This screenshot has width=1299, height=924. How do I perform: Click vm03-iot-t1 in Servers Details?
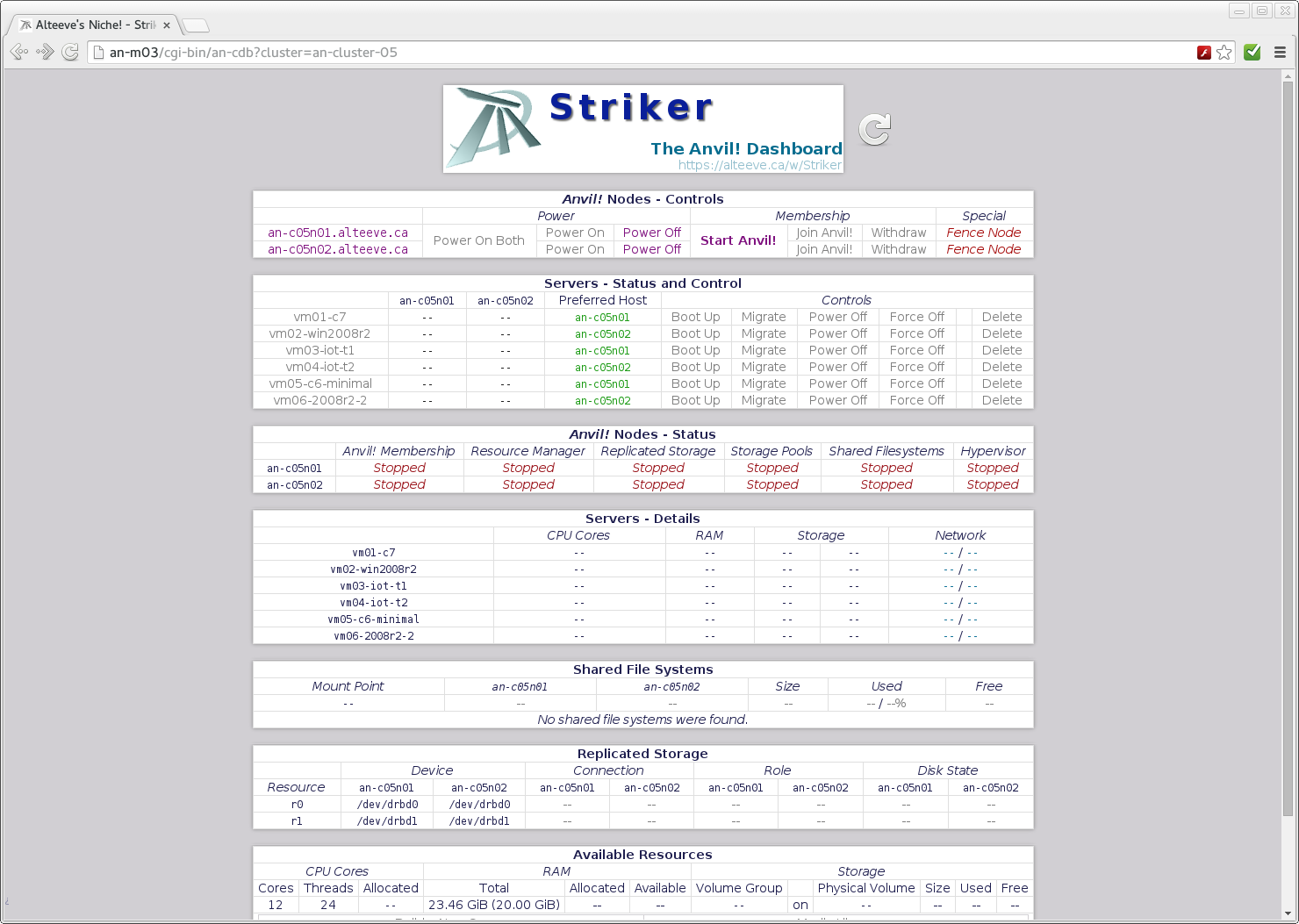click(374, 586)
